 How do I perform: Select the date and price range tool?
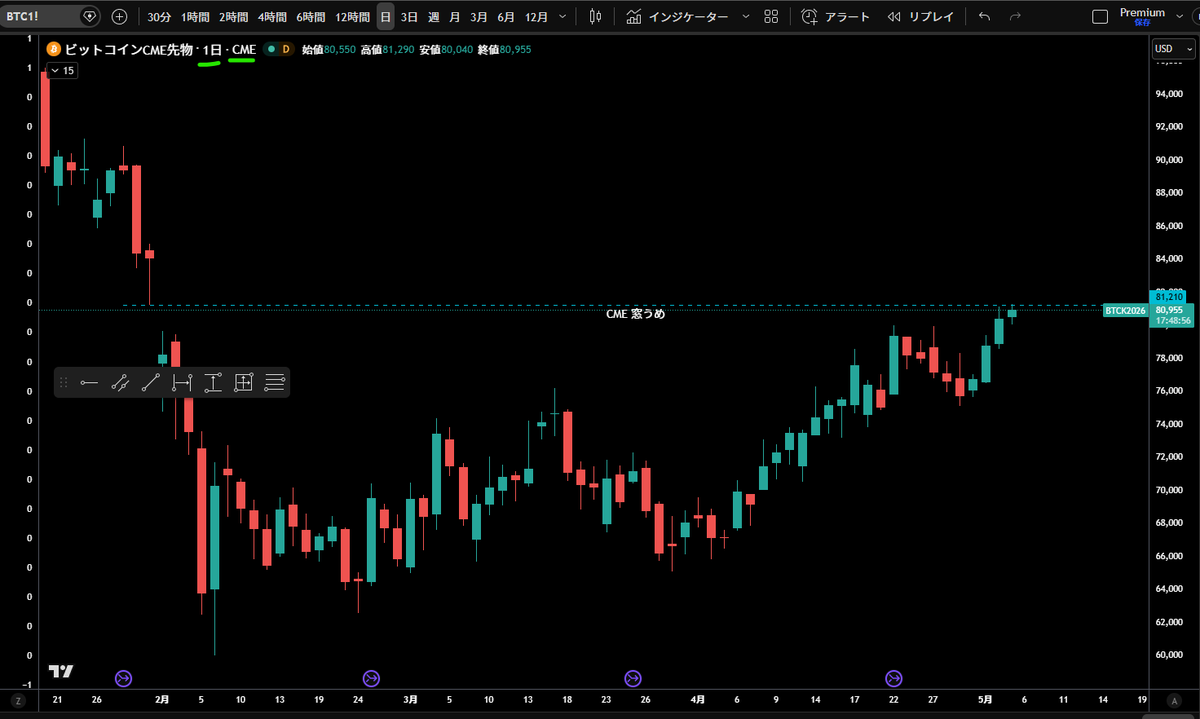[243, 382]
